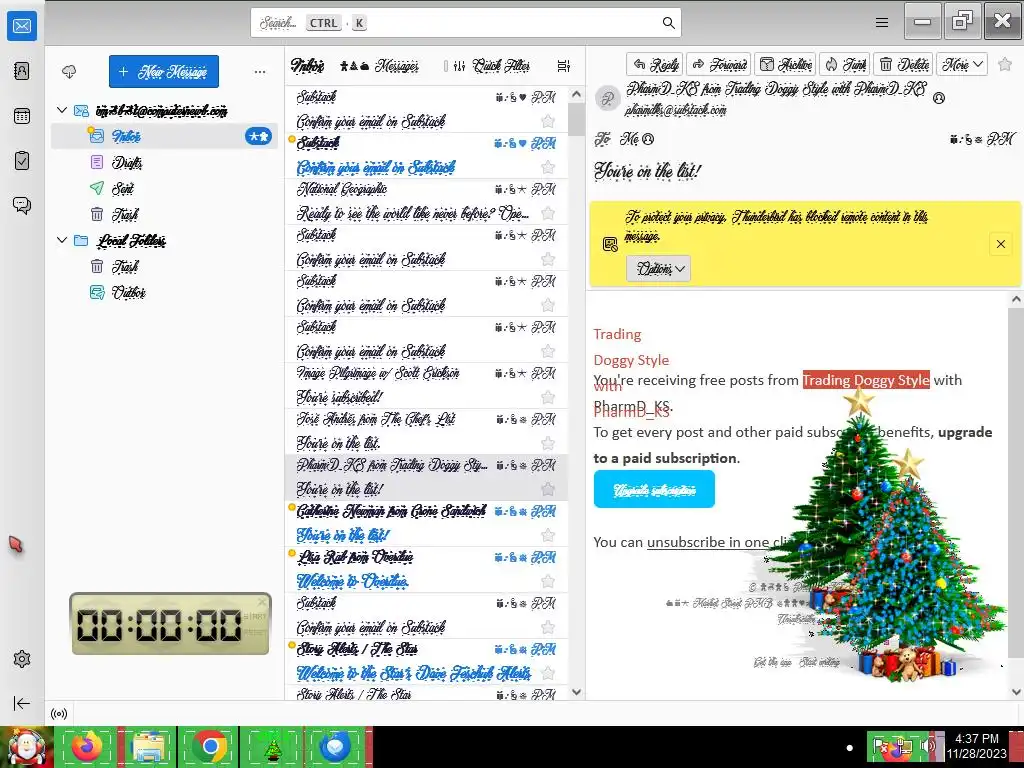This screenshot has height=768, width=1024.
Task: Open Thunderbird taskbar icon
Action: click(335, 747)
